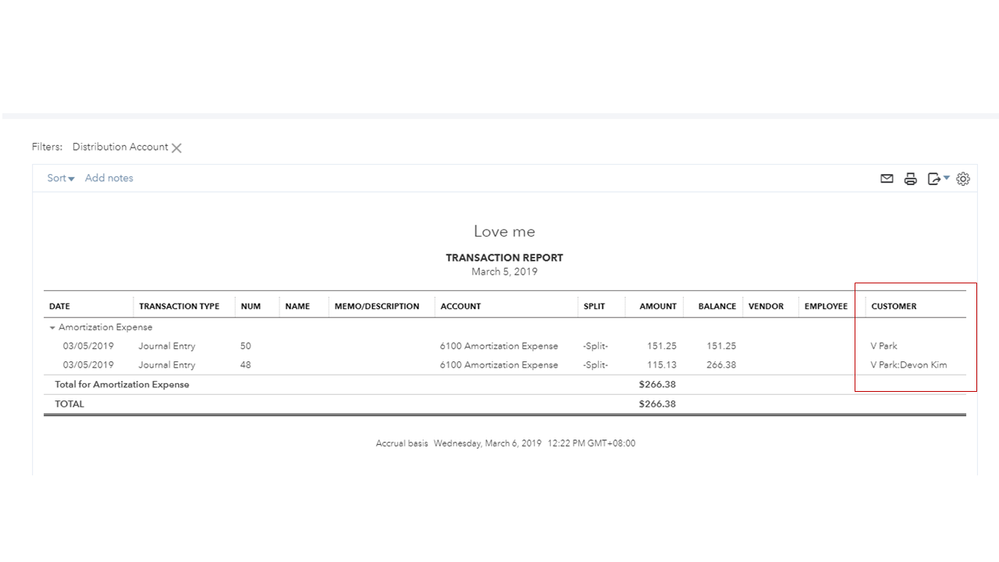The height and width of the screenshot is (562, 999).
Task: Click the BALANCE column header
Action: (x=717, y=306)
